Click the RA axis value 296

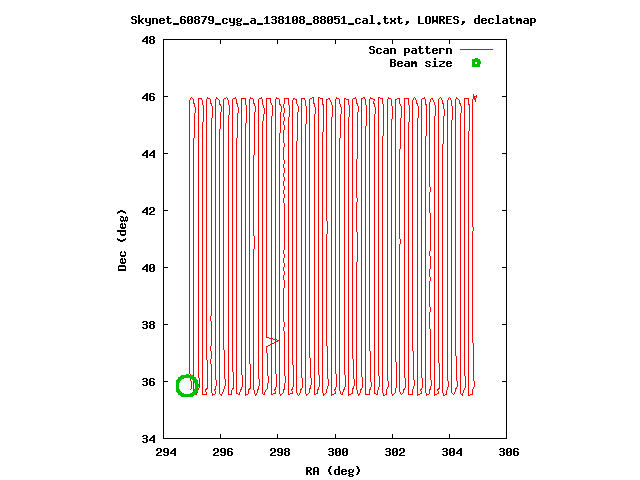coord(223,452)
